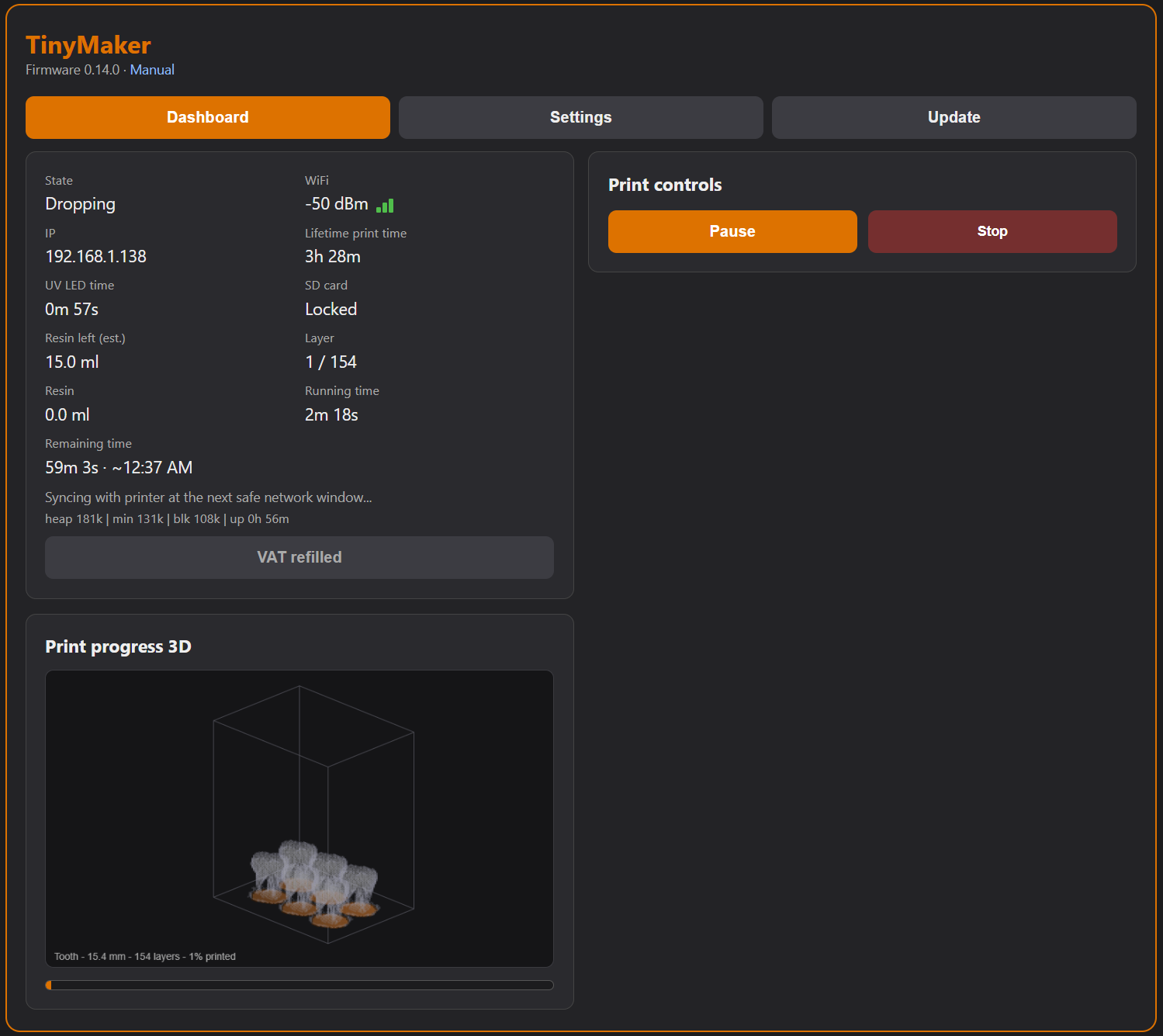
Task: Click the syncing with printer status message
Action: pyautogui.click(x=209, y=497)
